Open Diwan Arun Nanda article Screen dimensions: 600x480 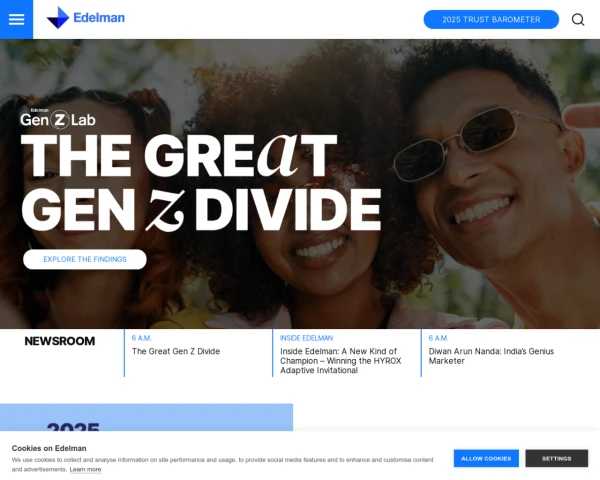[x=491, y=356]
